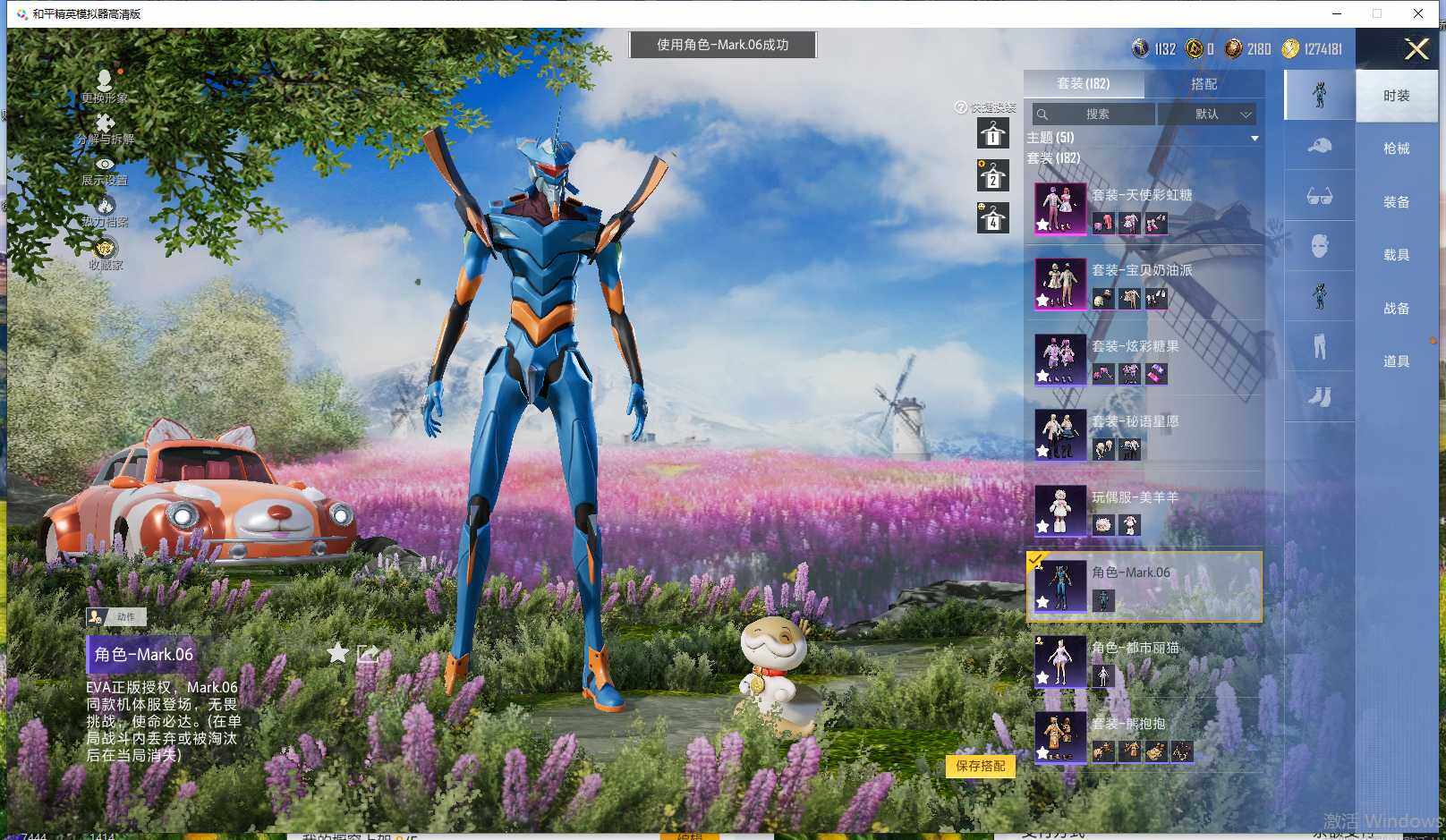Open the 道具 items menu
The image size is (1446, 840).
[x=1396, y=361]
